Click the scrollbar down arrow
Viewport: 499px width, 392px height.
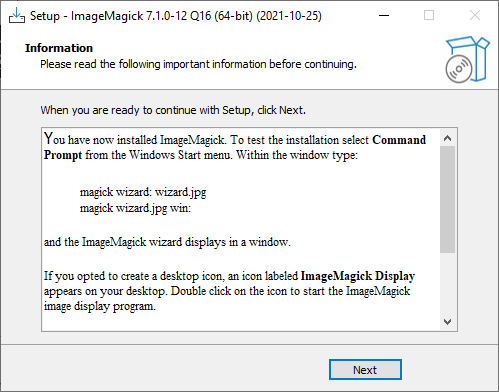coord(447,322)
